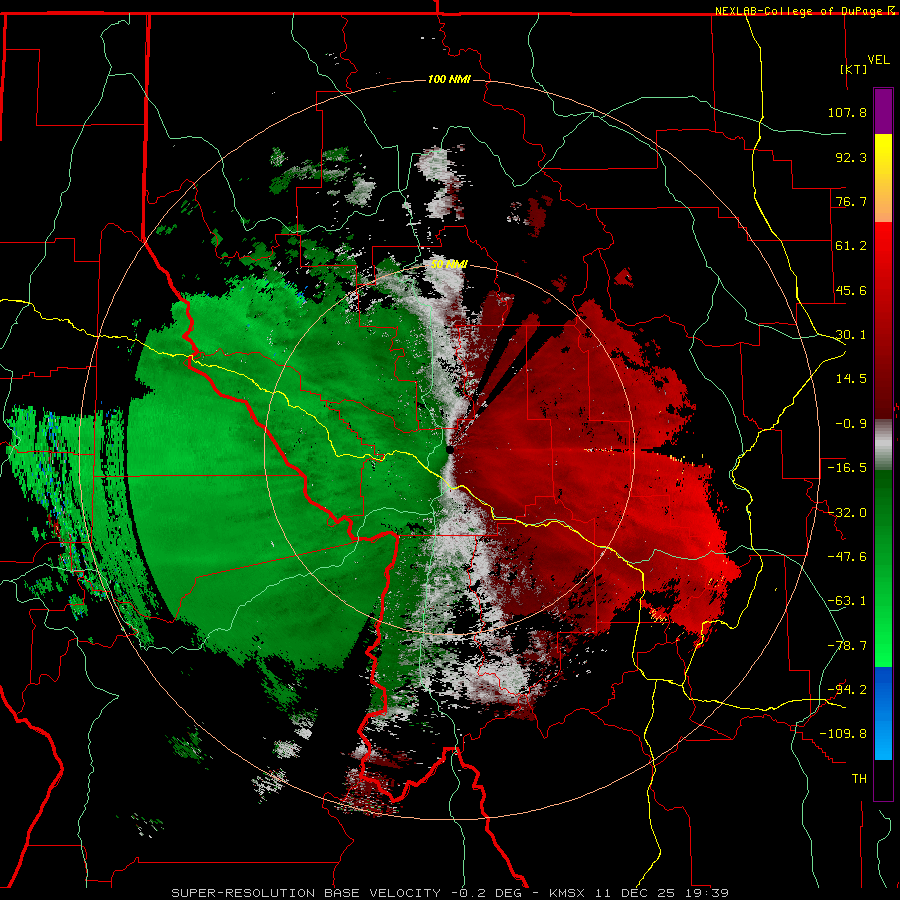Select the 76.7 legend value
Image resolution: width=900 pixels, height=900 pixels.
click(x=851, y=201)
